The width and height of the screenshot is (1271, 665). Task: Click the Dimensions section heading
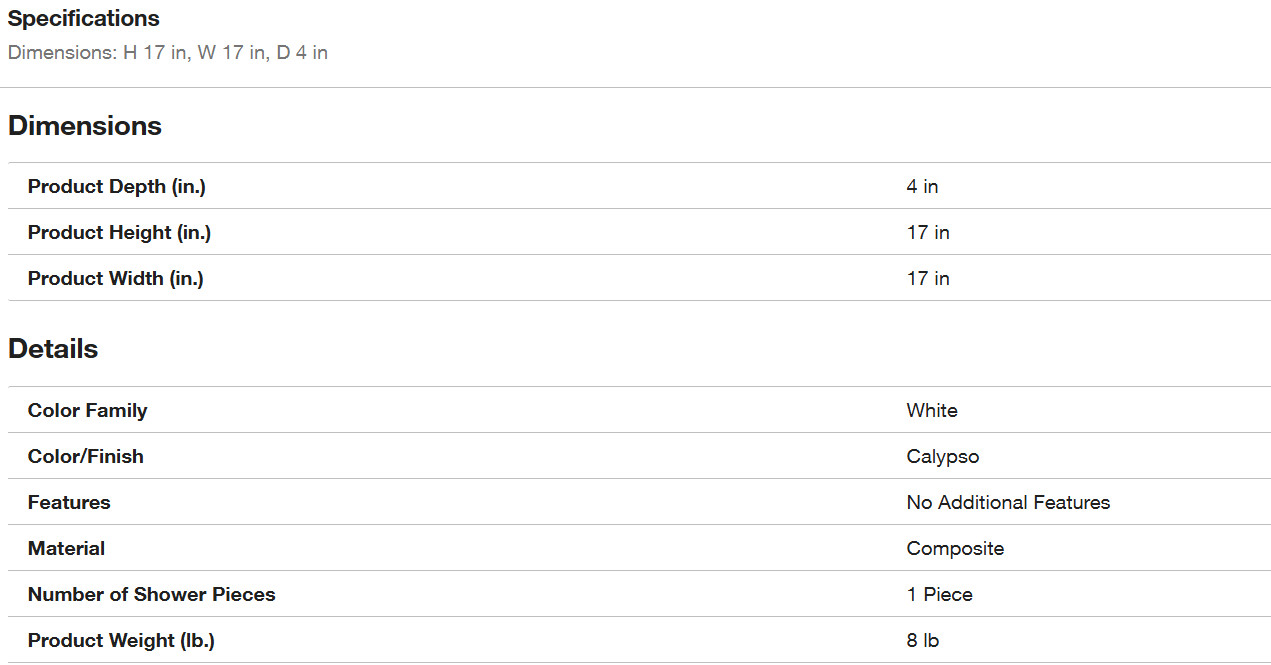click(x=84, y=126)
